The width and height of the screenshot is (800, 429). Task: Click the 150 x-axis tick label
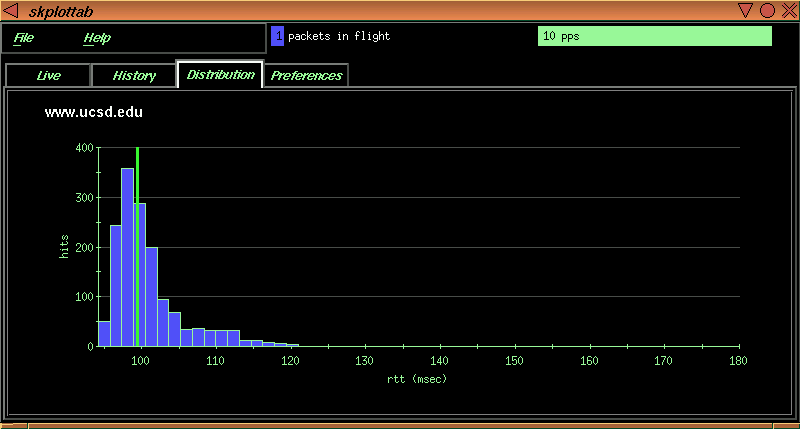[514, 361]
